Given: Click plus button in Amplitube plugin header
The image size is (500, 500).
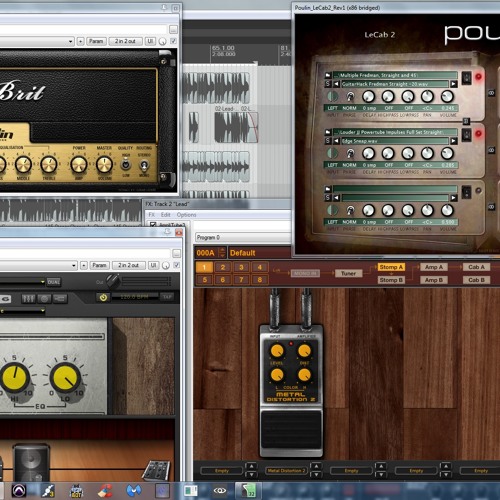Looking at the screenshot, I should click(84, 265).
